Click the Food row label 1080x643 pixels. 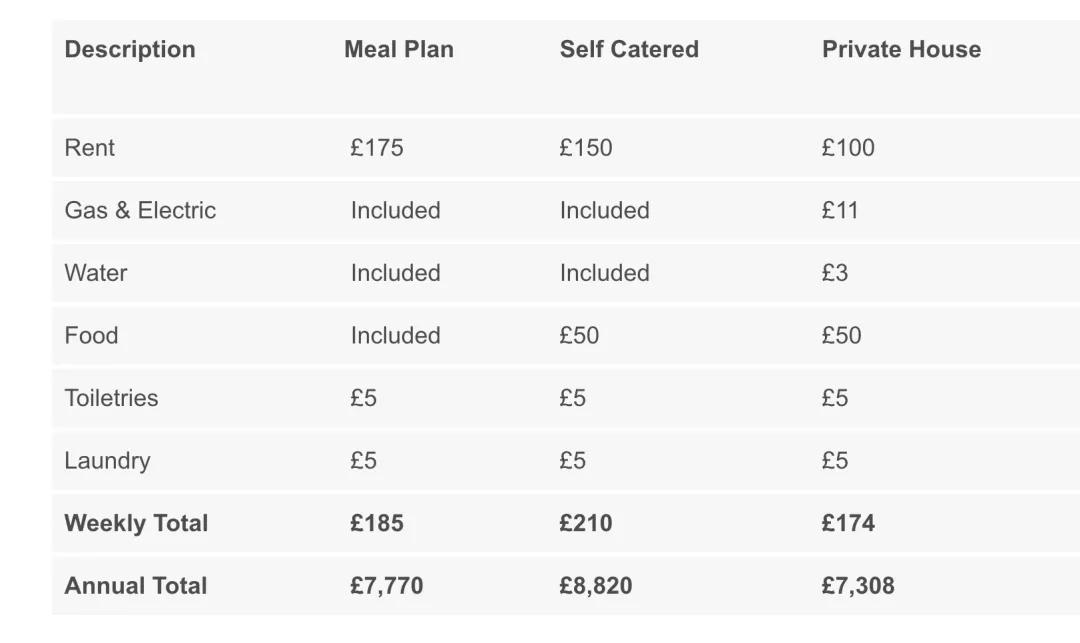click(x=91, y=336)
